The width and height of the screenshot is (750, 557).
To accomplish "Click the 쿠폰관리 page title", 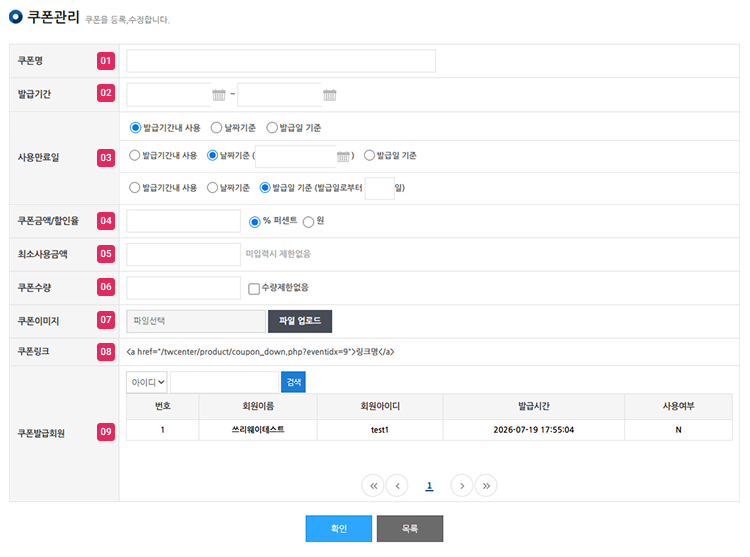I will coord(53,17).
